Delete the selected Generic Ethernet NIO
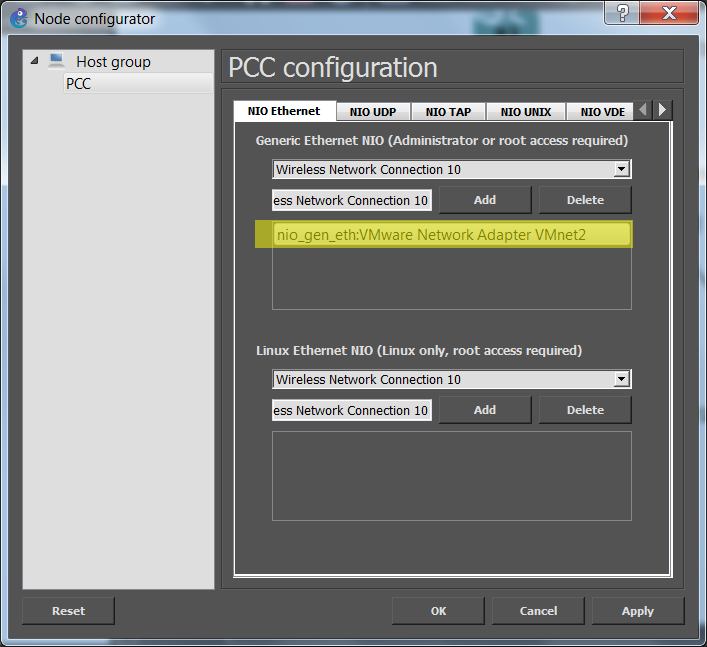The height and width of the screenshot is (647, 707). [585, 200]
